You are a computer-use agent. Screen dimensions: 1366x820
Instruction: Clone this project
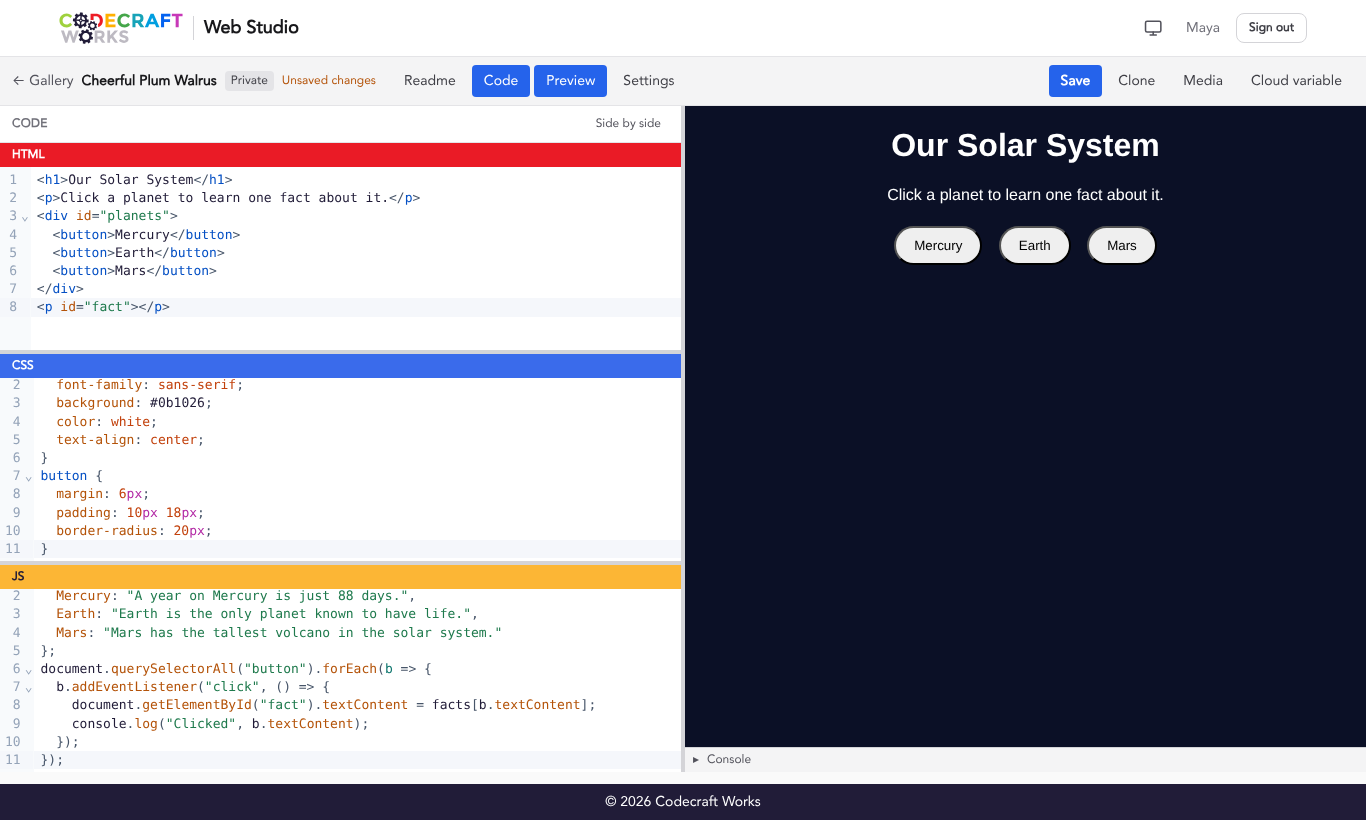1136,81
